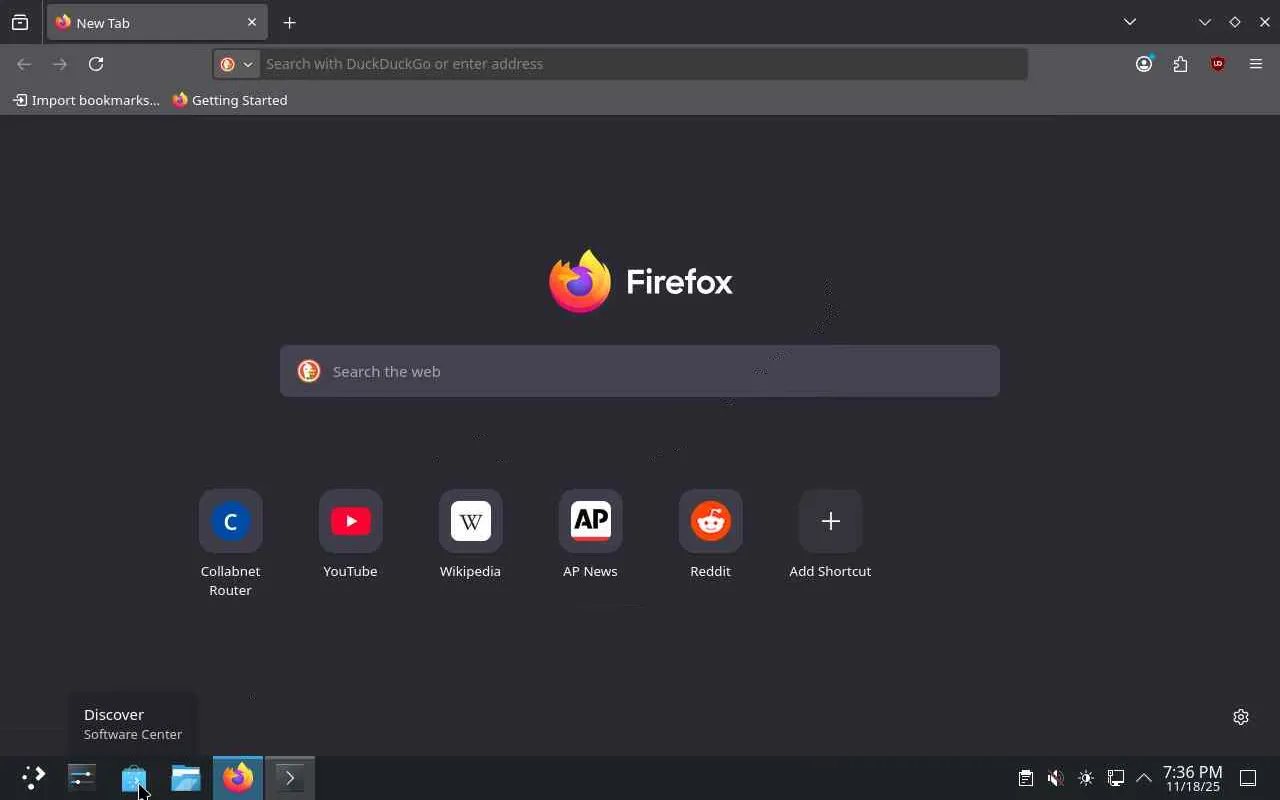Open the clipboard tray icon
The height and width of the screenshot is (800, 1280).
click(x=1026, y=778)
